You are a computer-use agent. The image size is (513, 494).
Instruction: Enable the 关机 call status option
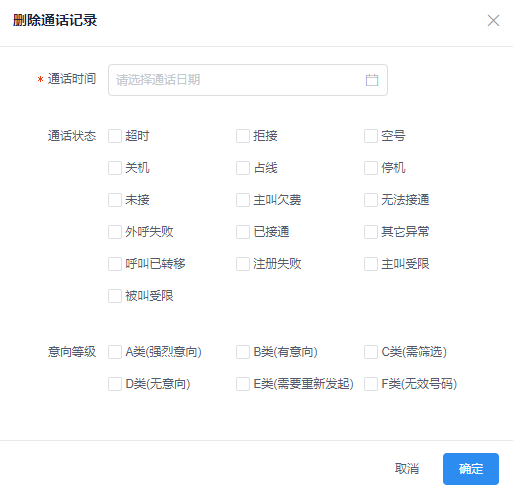tap(115, 168)
